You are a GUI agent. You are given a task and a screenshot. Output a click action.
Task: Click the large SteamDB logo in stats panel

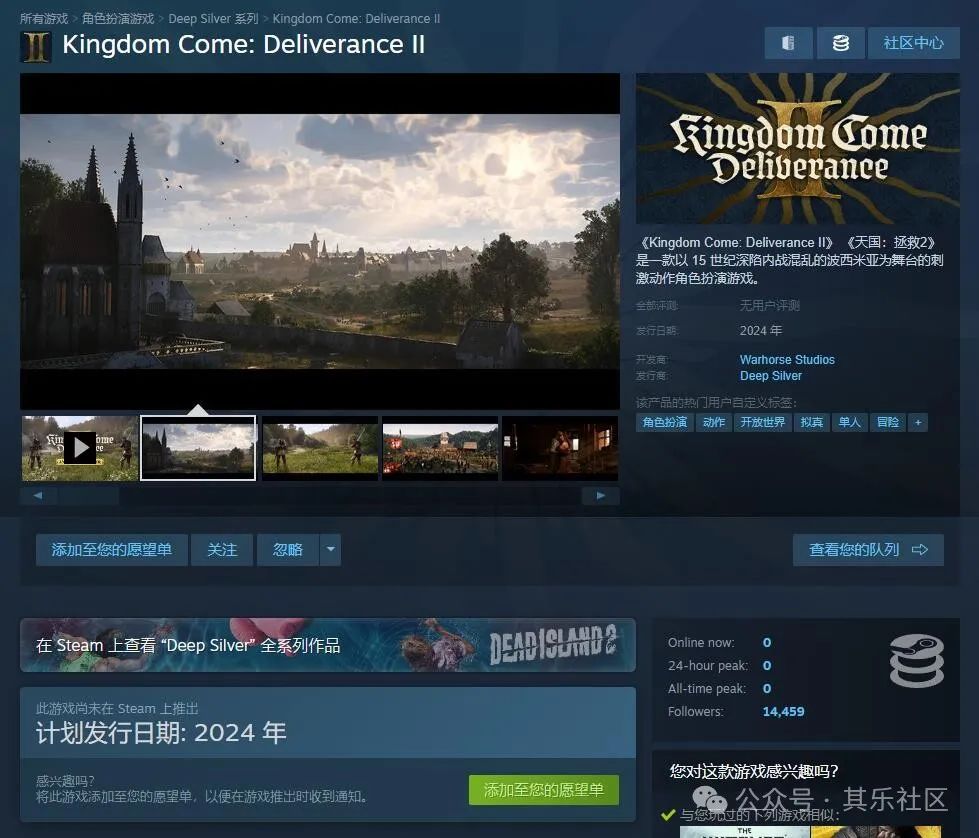point(916,661)
